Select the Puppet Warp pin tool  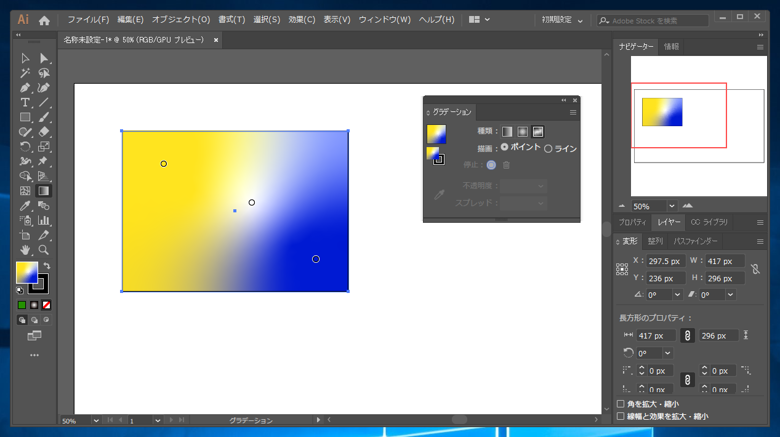pos(44,161)
